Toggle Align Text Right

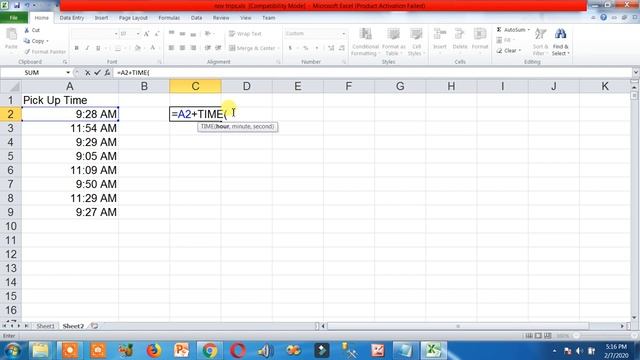(x=193, y=48)
